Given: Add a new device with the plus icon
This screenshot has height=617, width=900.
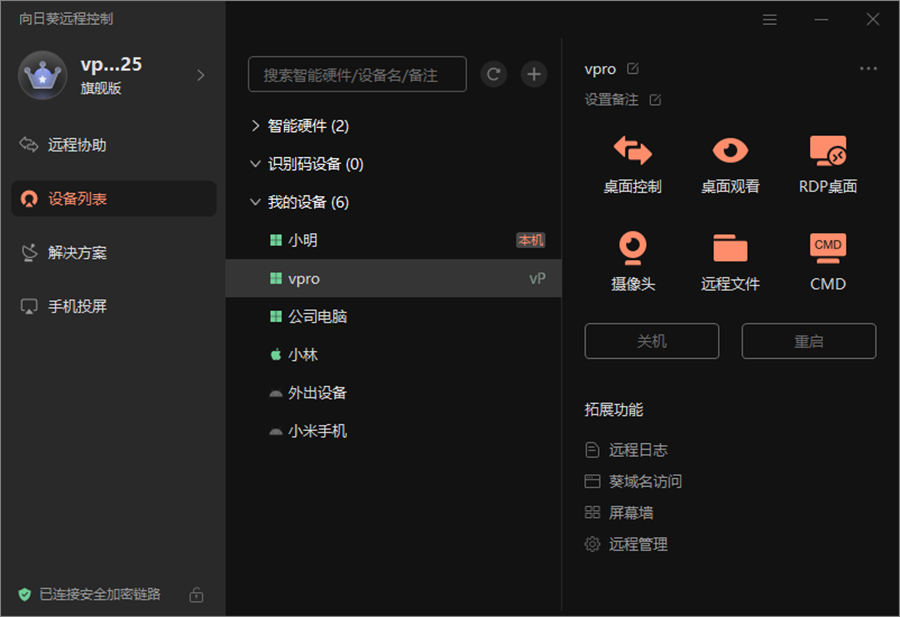Looking at the screenshot, I should (x=533, y=74).
